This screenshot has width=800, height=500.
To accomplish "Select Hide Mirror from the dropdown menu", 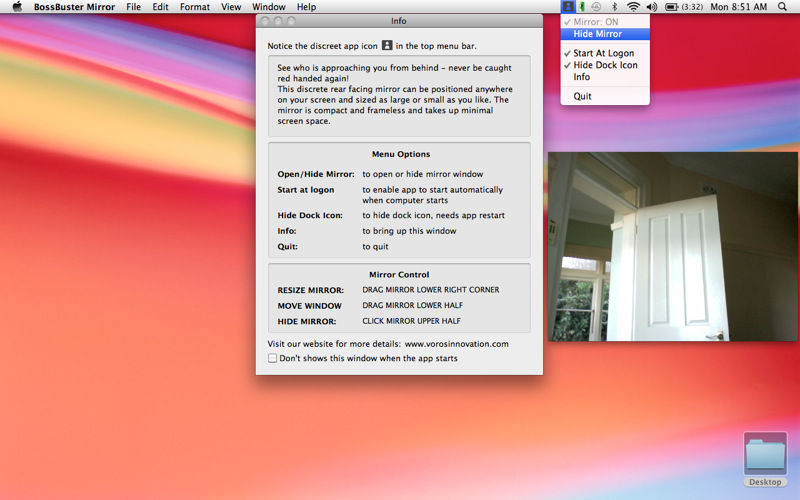I will 605,34.
